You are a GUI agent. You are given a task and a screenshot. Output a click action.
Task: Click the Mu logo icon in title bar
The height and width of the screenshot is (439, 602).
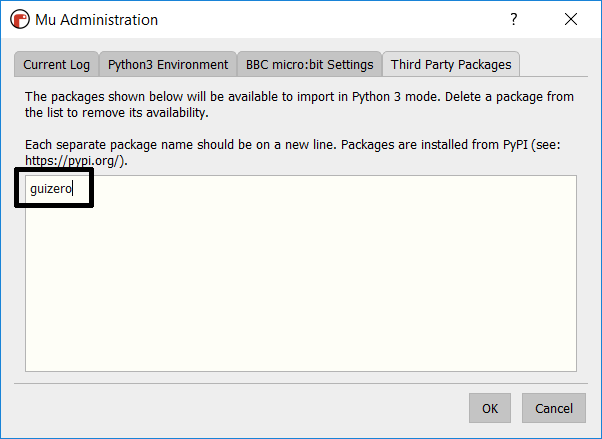click(20, 19)
